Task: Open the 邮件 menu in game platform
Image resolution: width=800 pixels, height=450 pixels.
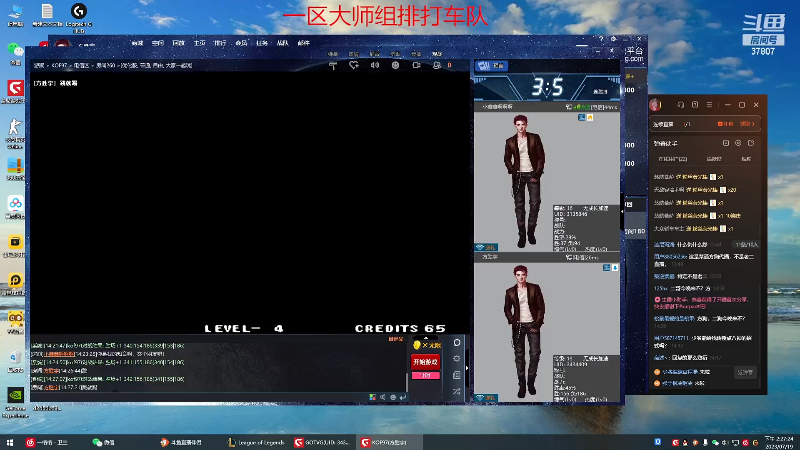Action: click(304, 43)
